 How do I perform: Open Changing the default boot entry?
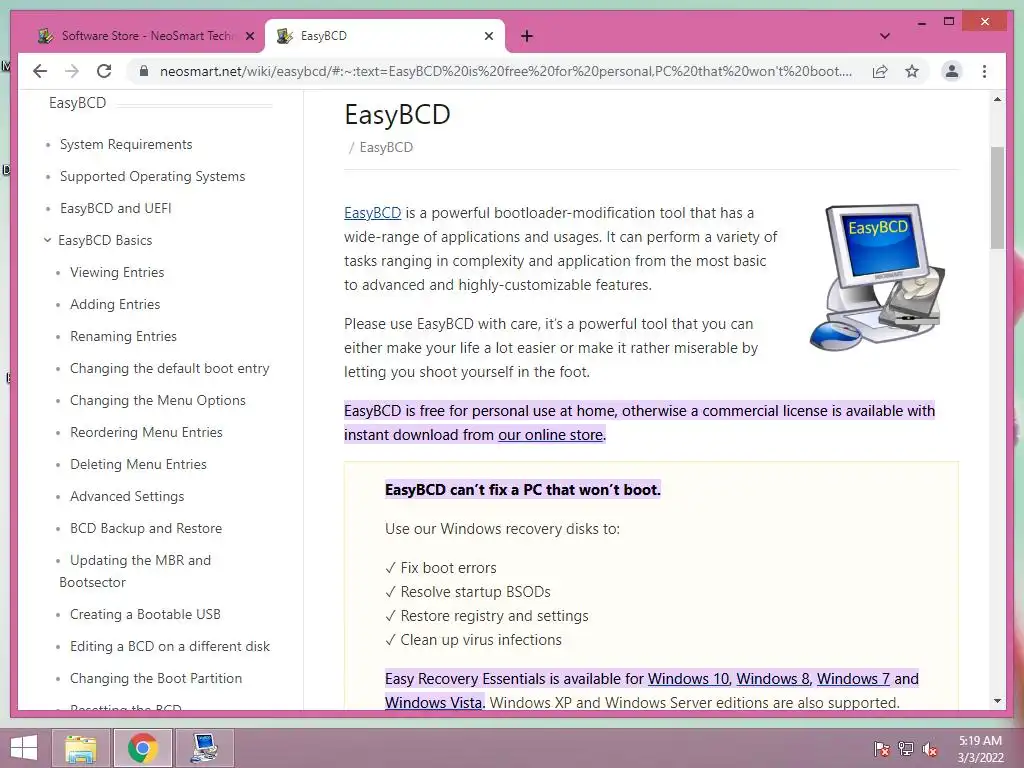(170, 368)
